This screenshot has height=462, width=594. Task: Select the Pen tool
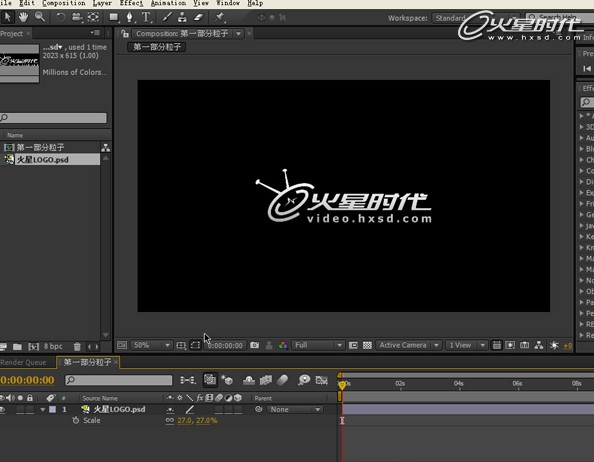point(129,17)
